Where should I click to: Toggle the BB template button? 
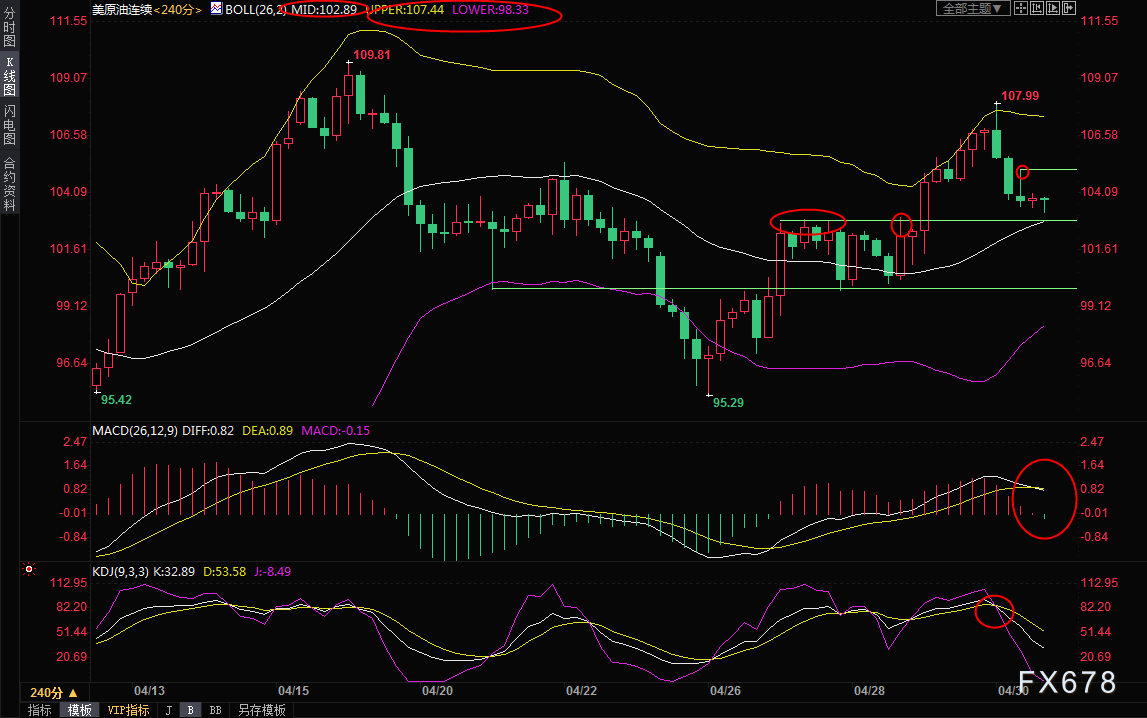pyautogui.click(x=215, y=710)
